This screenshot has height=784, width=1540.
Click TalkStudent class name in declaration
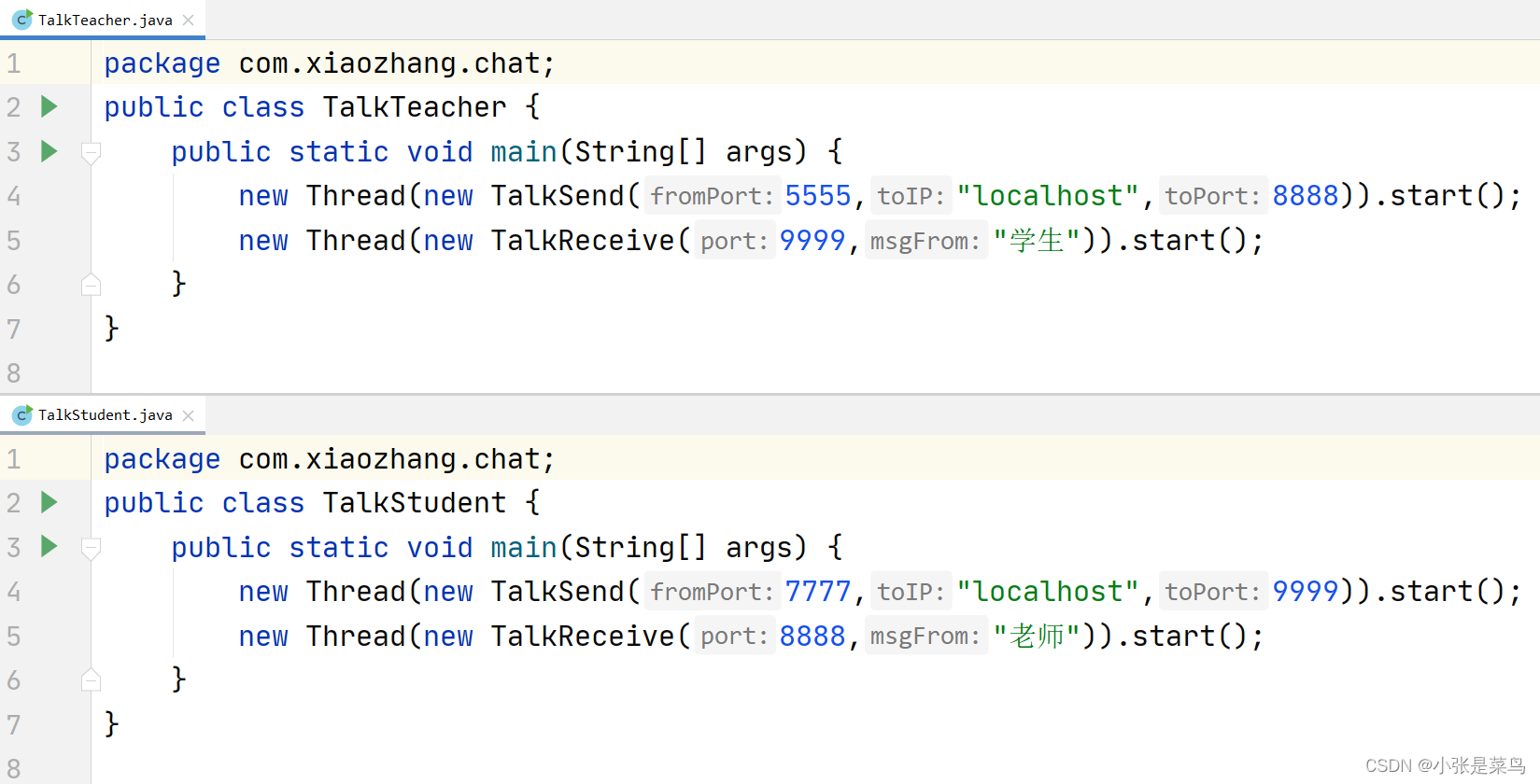click(x=415, y=502)
